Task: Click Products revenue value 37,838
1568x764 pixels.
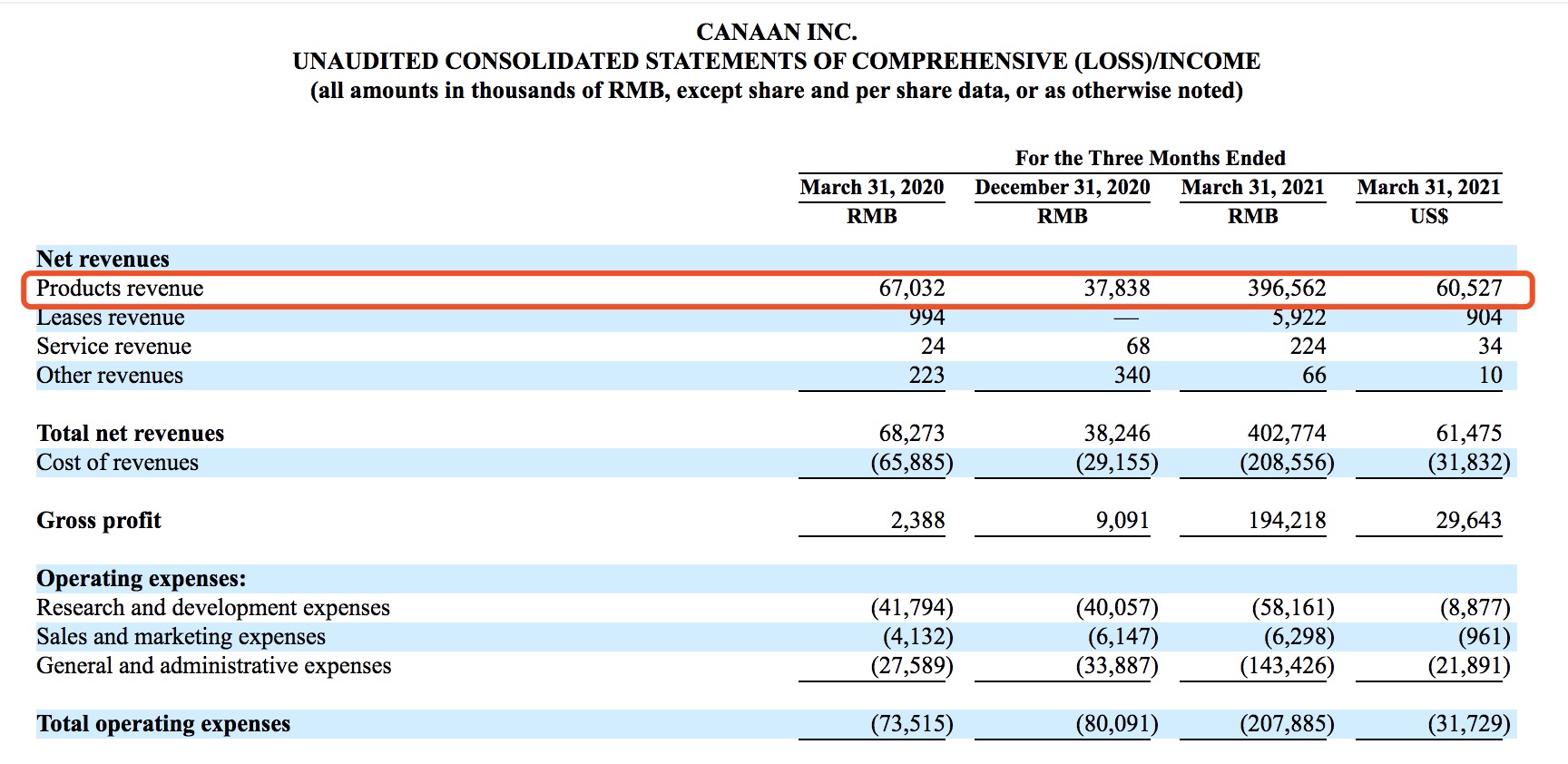Action: 1116,289
